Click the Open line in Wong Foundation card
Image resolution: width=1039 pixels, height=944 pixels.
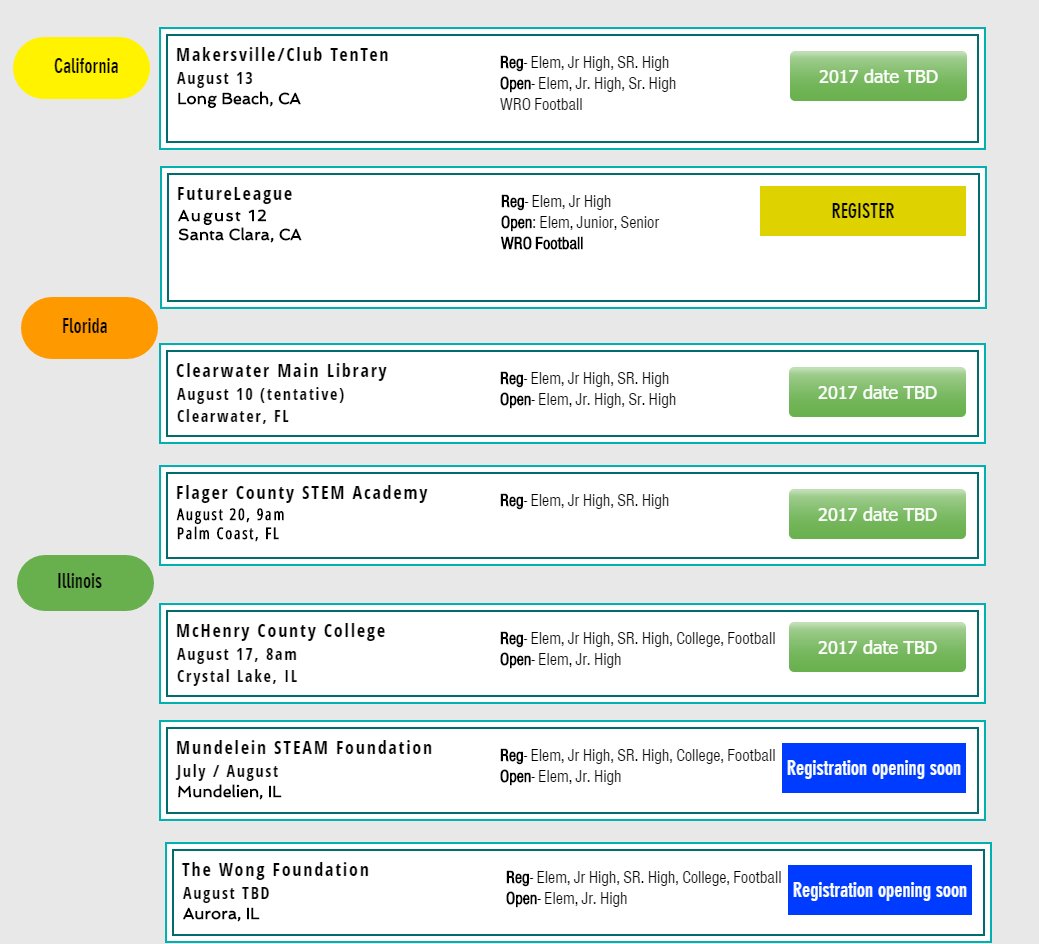pyautogui.click(x=567, y=899)
